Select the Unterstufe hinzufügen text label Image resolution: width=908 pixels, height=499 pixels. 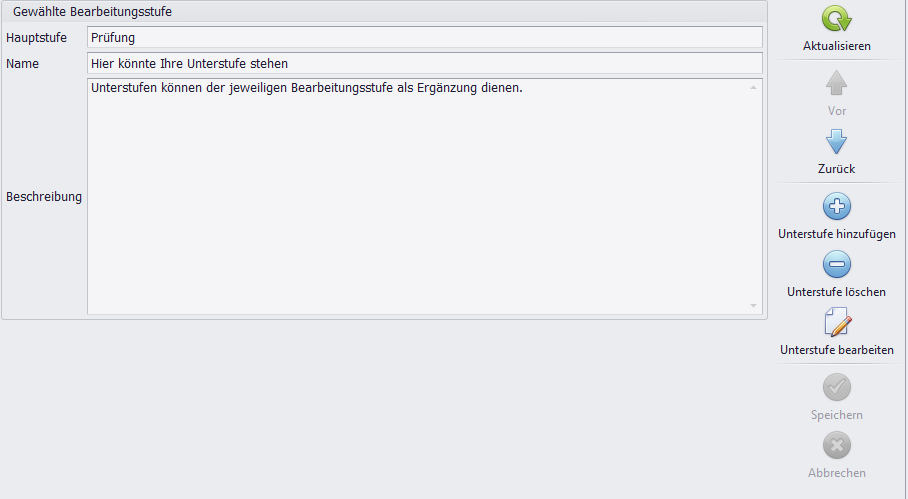pyautogui.click(x=836, y=234)
